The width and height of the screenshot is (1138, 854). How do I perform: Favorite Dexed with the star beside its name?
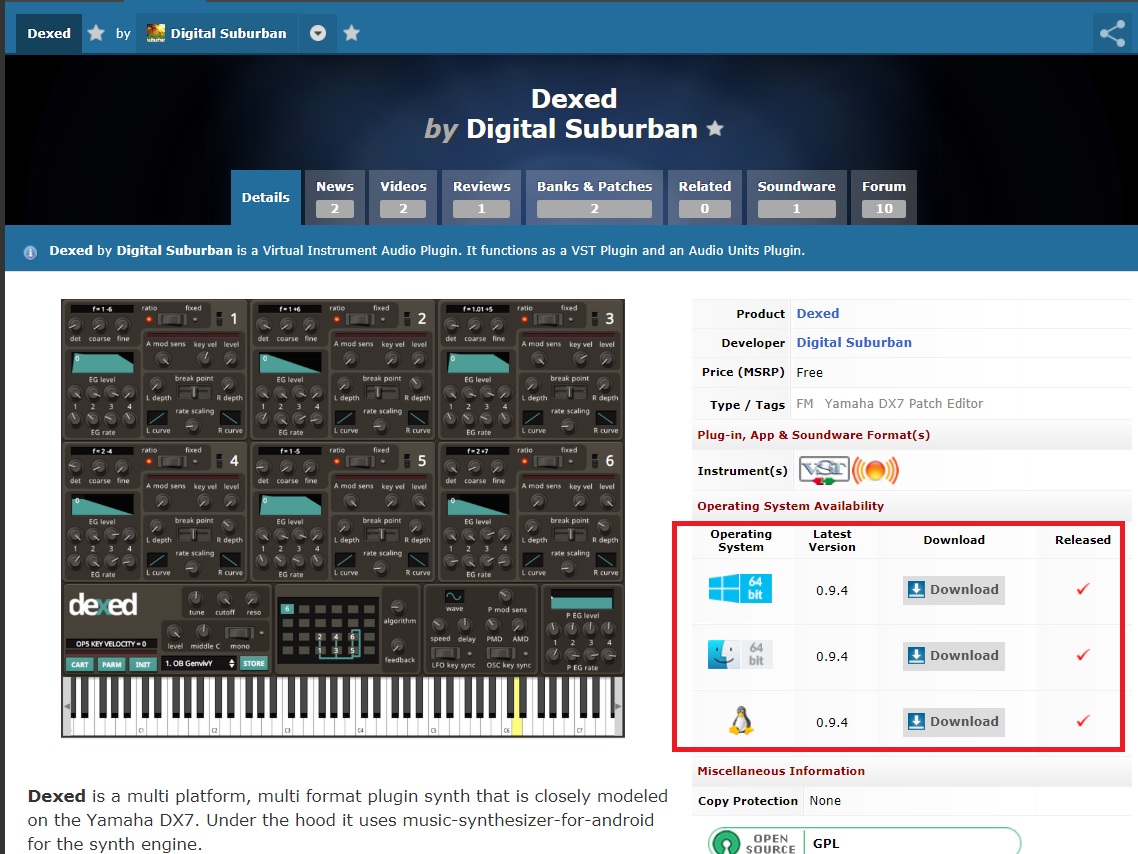96,33
